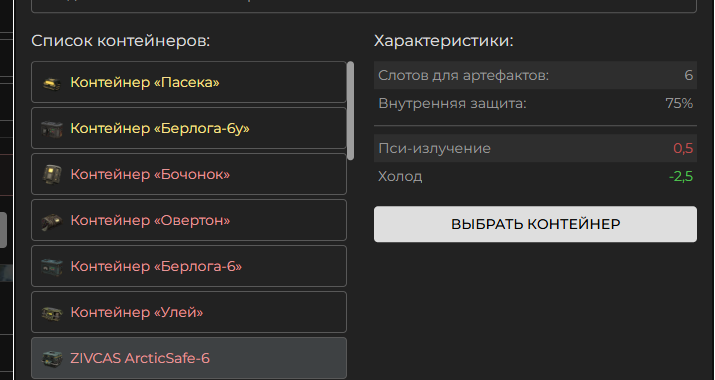Click the «Берлога-6» container icon

52,267
